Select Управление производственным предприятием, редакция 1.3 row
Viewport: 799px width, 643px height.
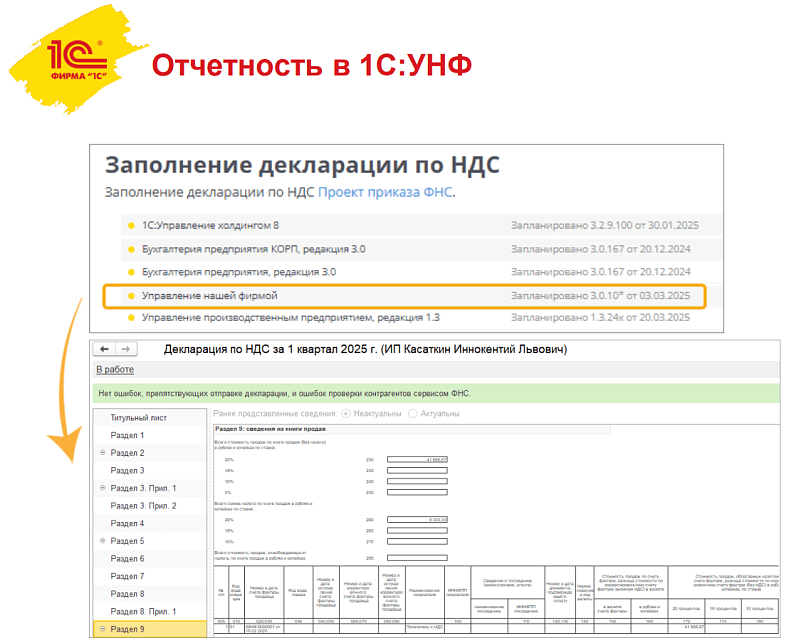[x=421, y=317]
